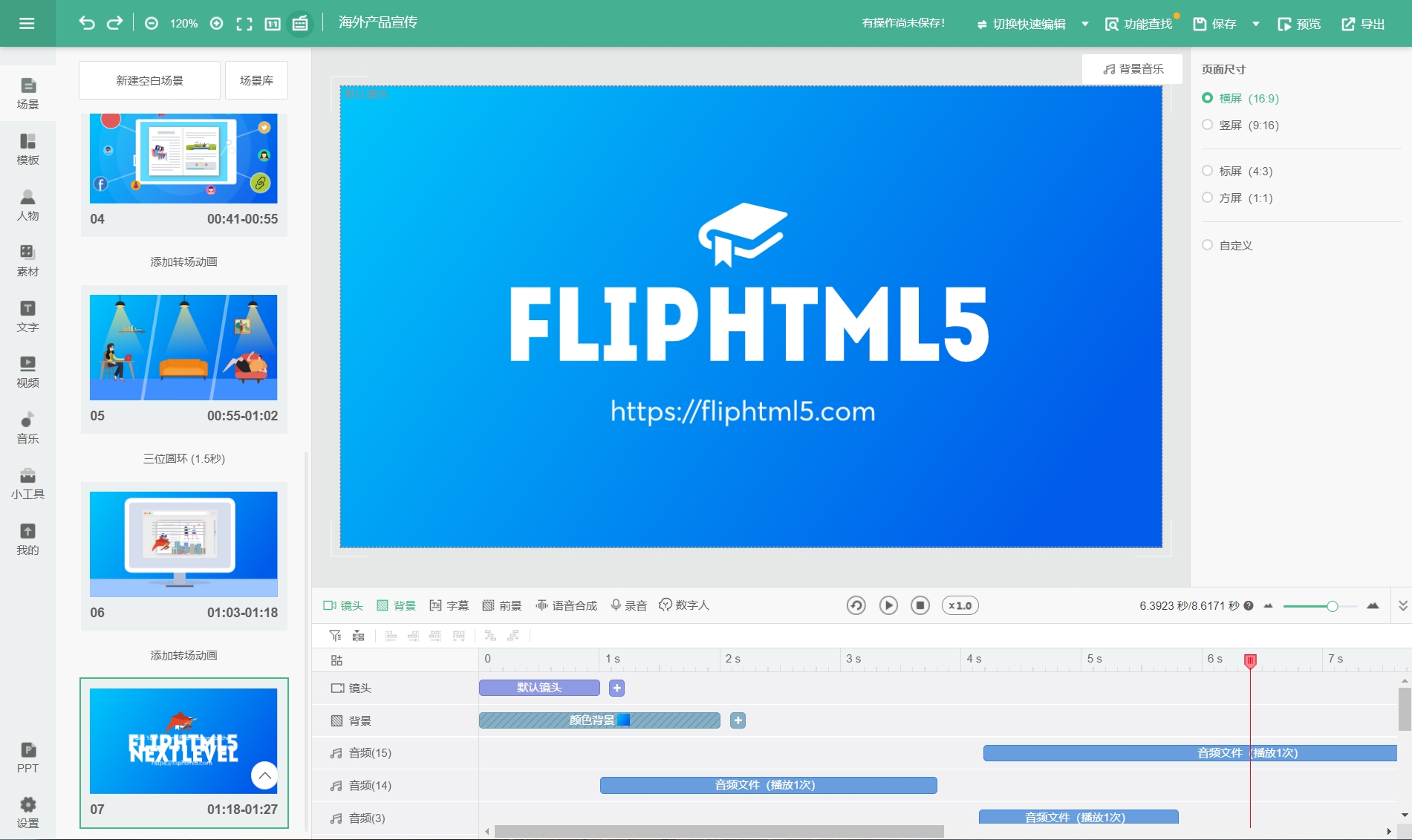Undo the last action
This screenshot has height=840, width=1412.
click(x=87, y=23)
